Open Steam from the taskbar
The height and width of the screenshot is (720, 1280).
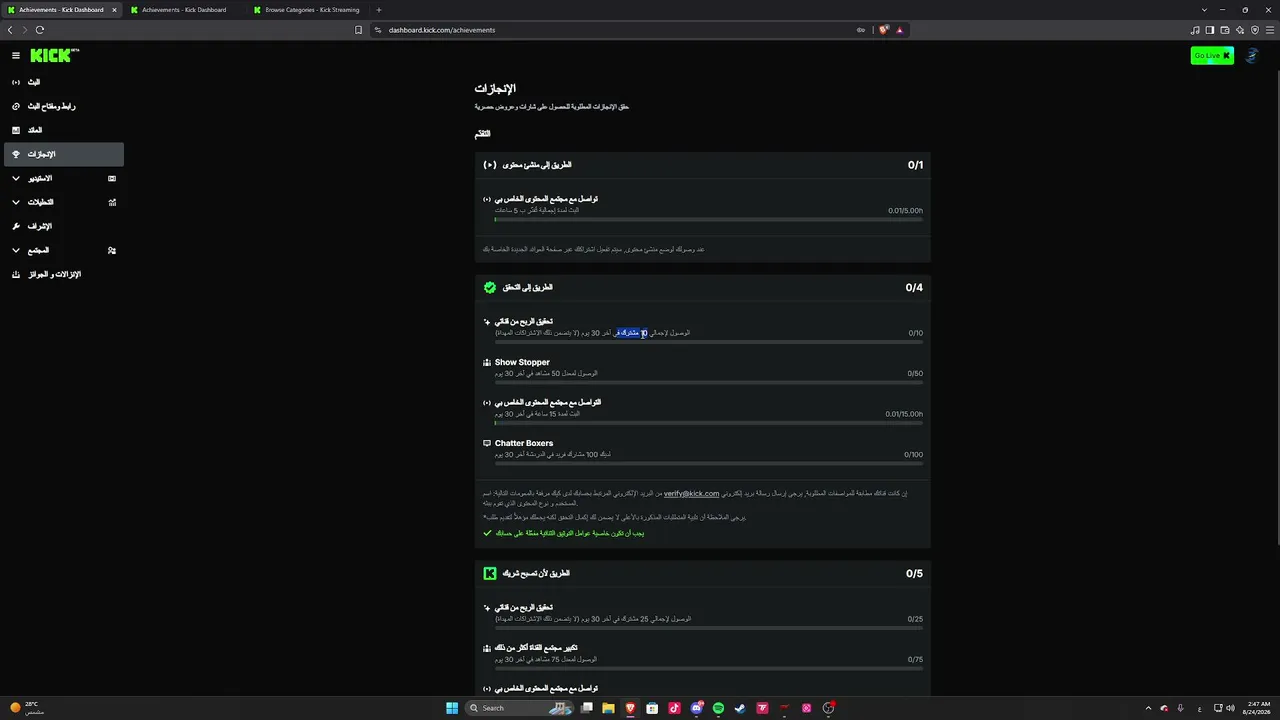[x=740, y=708]
